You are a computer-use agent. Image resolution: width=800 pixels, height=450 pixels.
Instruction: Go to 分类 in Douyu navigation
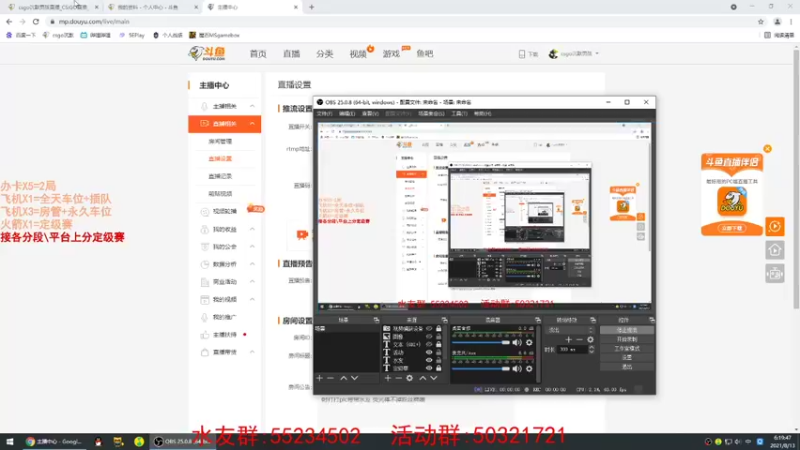[324, 54]
